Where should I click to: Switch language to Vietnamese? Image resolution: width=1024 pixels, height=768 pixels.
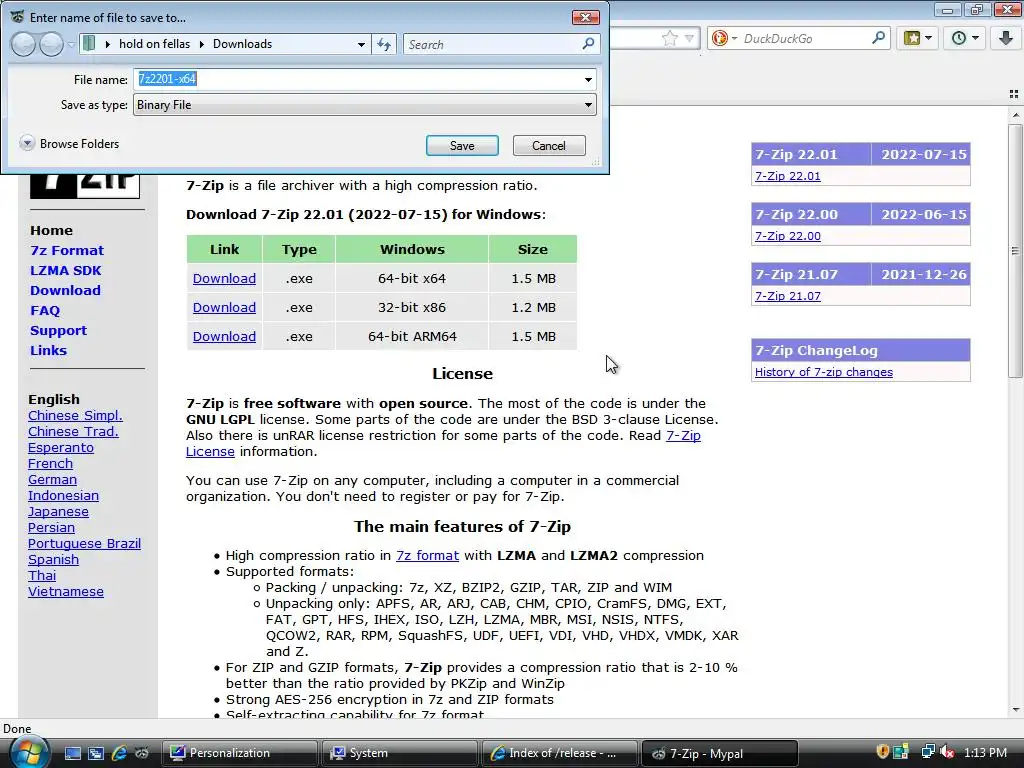65,592
